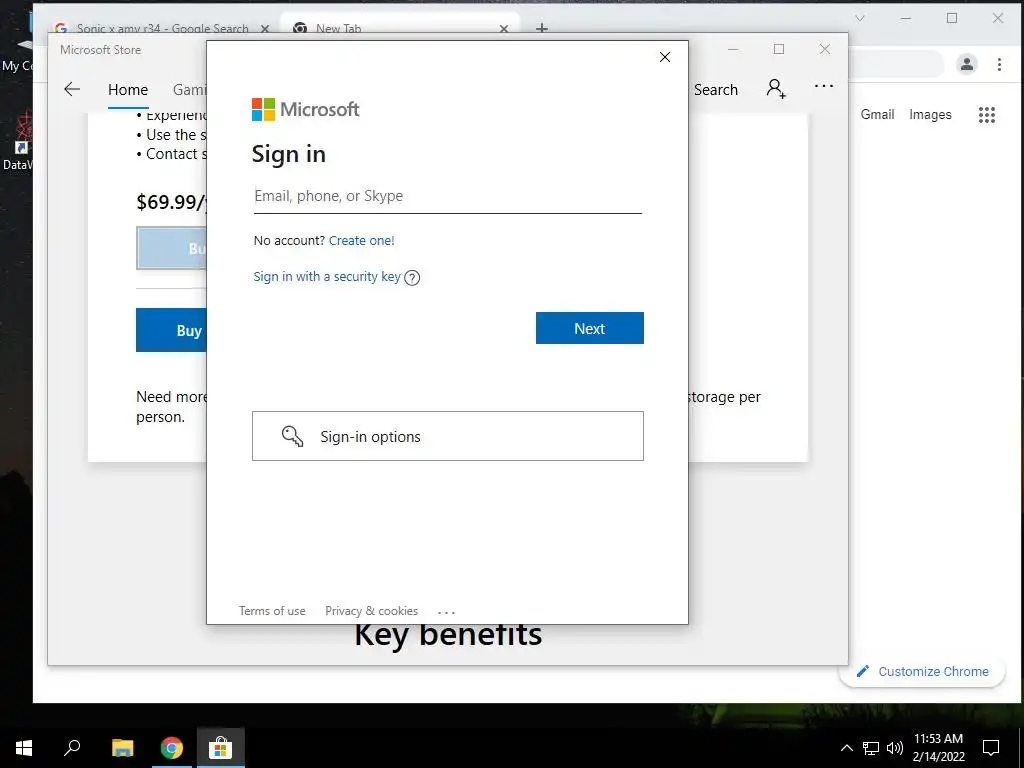
Task: Click the Store account sign-in person icon
Action: [x=776, y=89]
